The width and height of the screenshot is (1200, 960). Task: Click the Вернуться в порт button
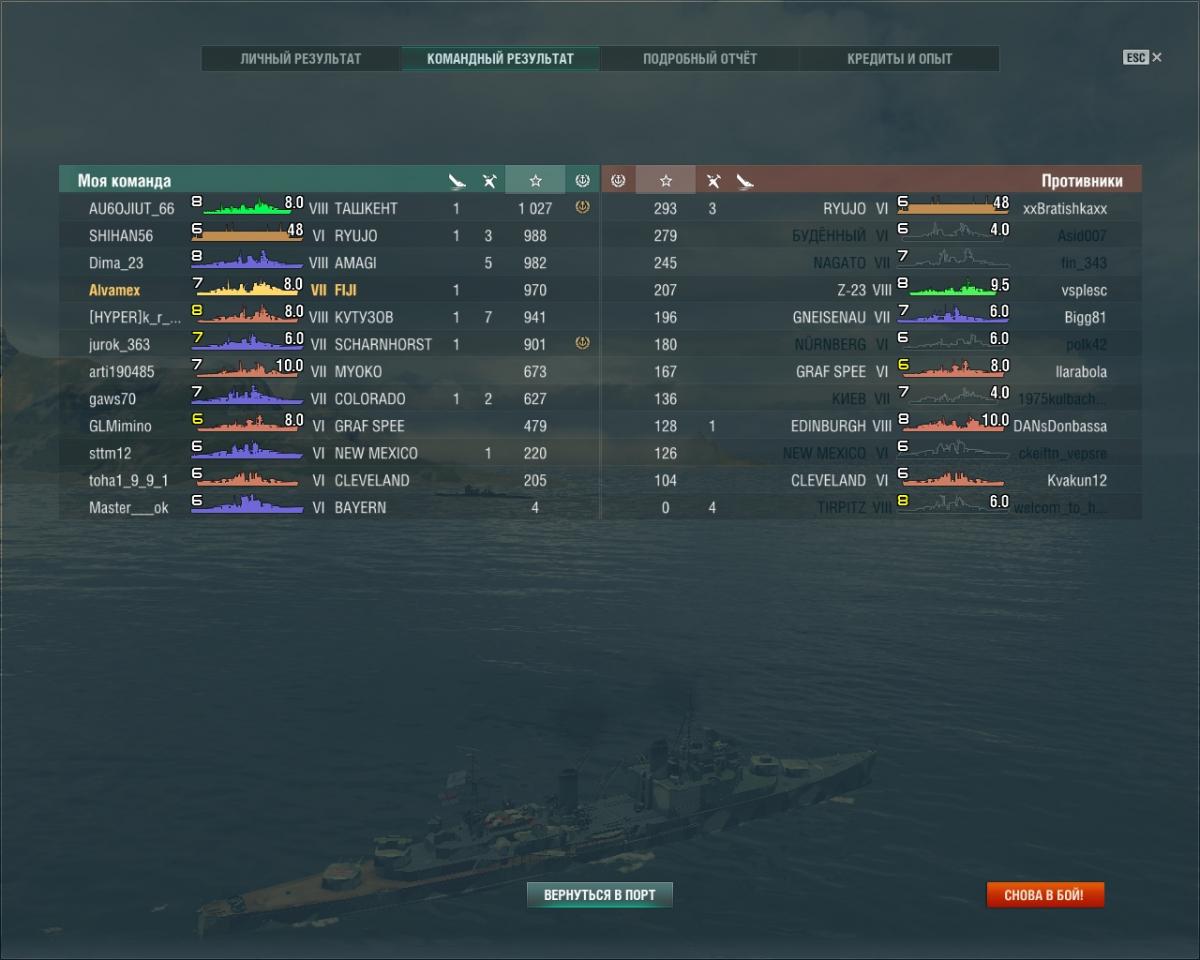[x=600, y=895]
